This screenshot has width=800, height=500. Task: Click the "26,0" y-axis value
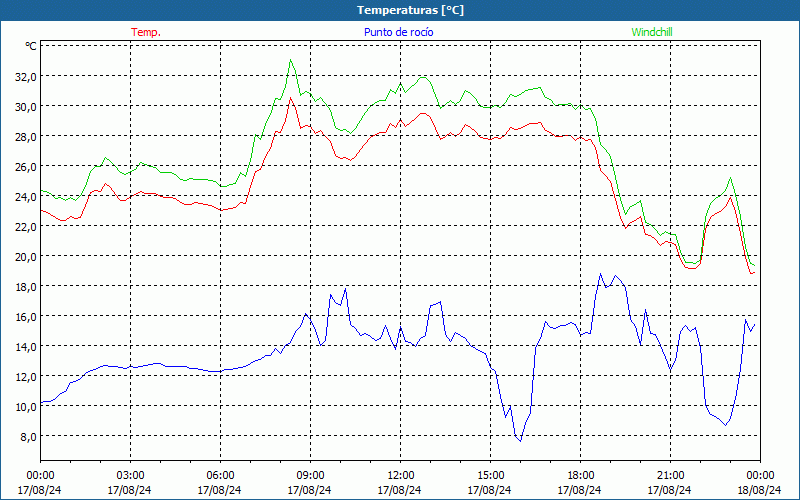(x=27, y=167)
